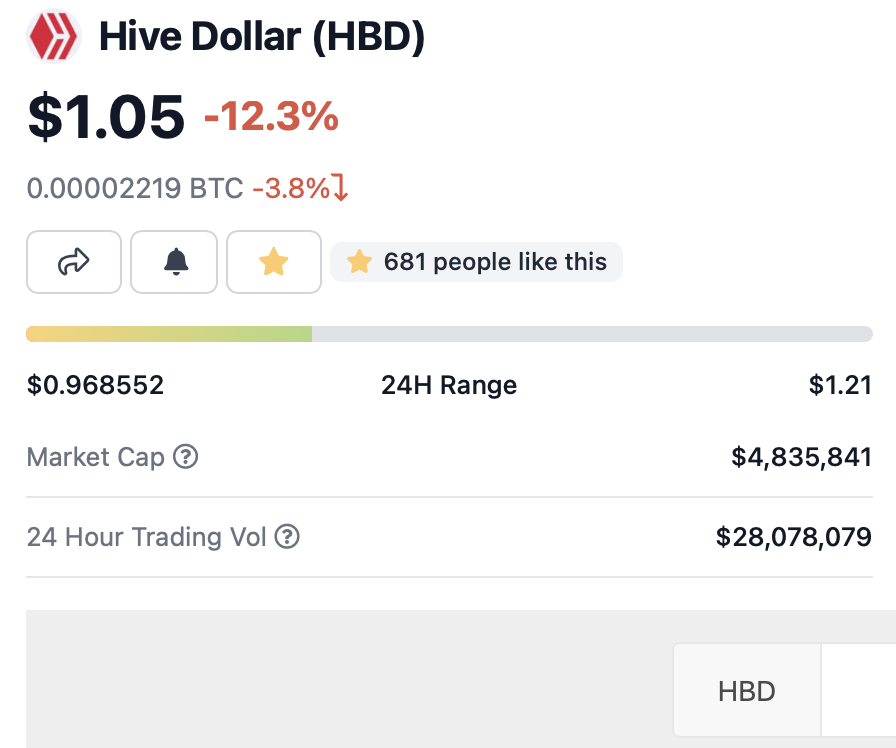
Task: Share this coin using the arrow button
Action: [74, 262]
